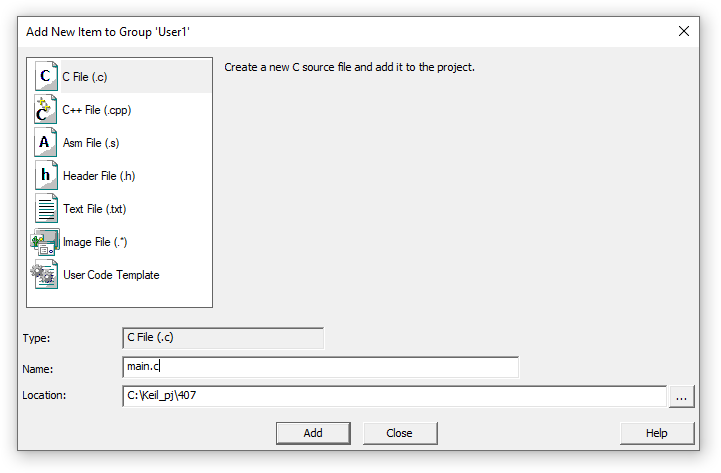This screenshot has height=473, width=721.
Task: Click the Location path field
Action: (x=395, y=396)
